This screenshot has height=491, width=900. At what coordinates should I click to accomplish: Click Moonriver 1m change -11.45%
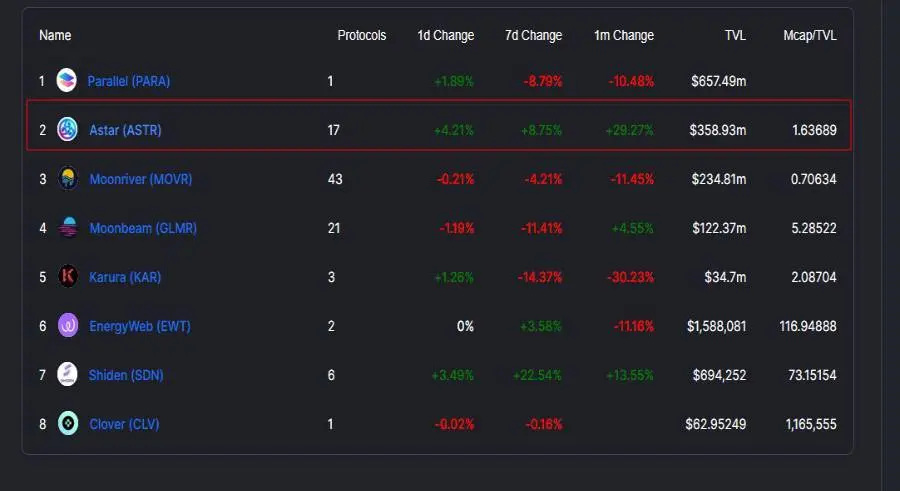click(x=631, y=179)
